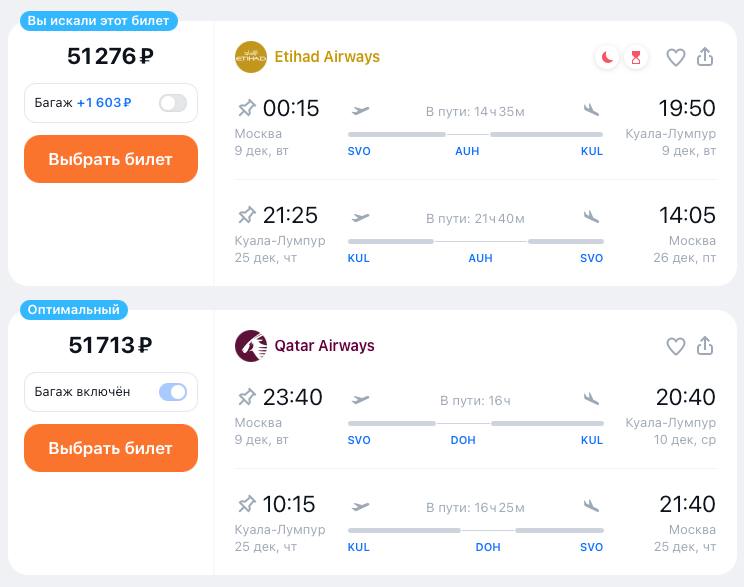Screen dimensions: 744x587
Task: Select the 51 276 ₽ Etihad ticket
Action: 111,159
